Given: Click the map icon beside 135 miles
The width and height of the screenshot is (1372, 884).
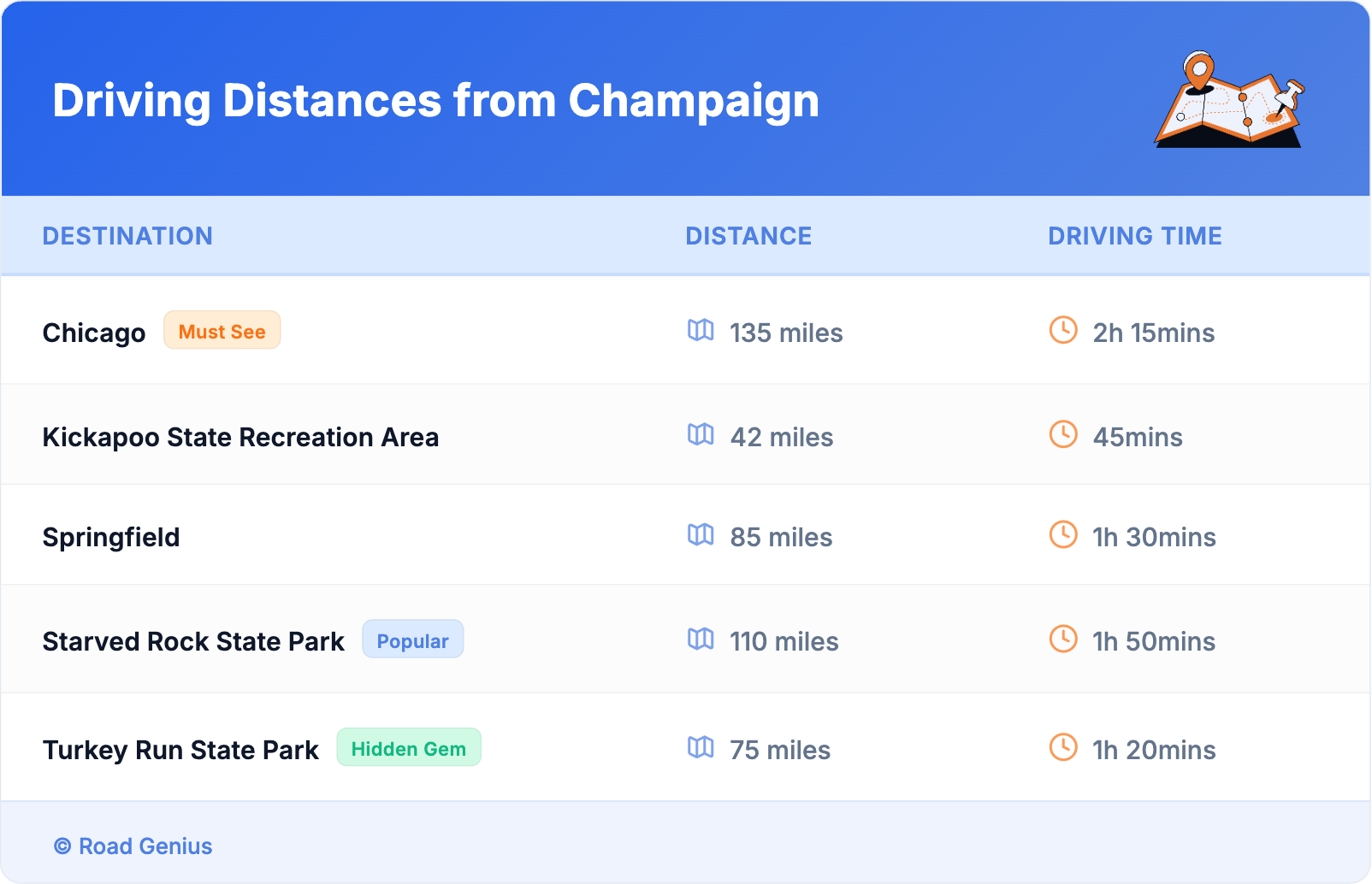Looking at the screenshot, I should click(x=701, y=330).
